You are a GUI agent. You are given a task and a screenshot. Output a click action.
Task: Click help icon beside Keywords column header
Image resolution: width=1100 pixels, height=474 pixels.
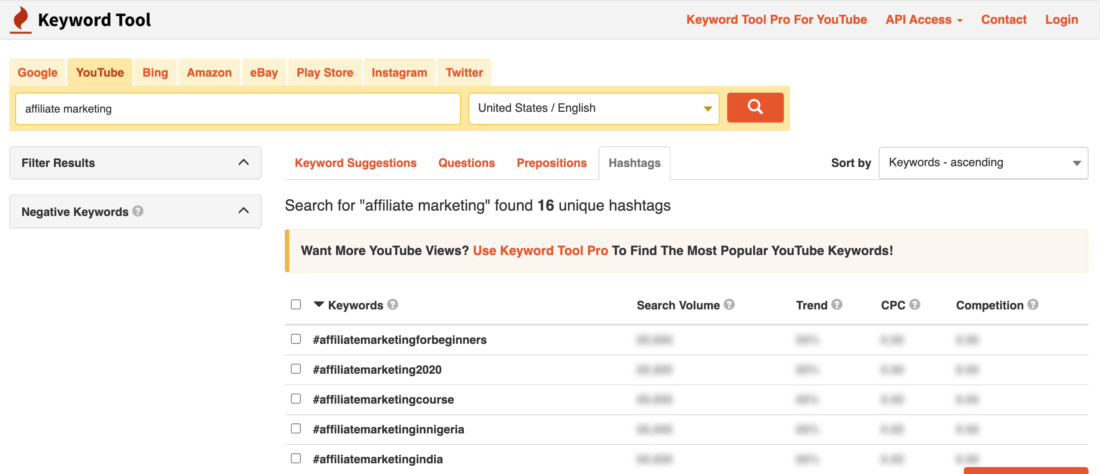tap(393, 305)
